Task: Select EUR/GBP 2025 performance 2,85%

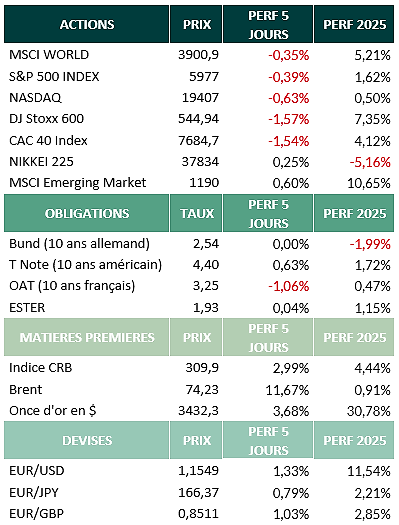Action: pyautogui.click(x=372, y=514)
